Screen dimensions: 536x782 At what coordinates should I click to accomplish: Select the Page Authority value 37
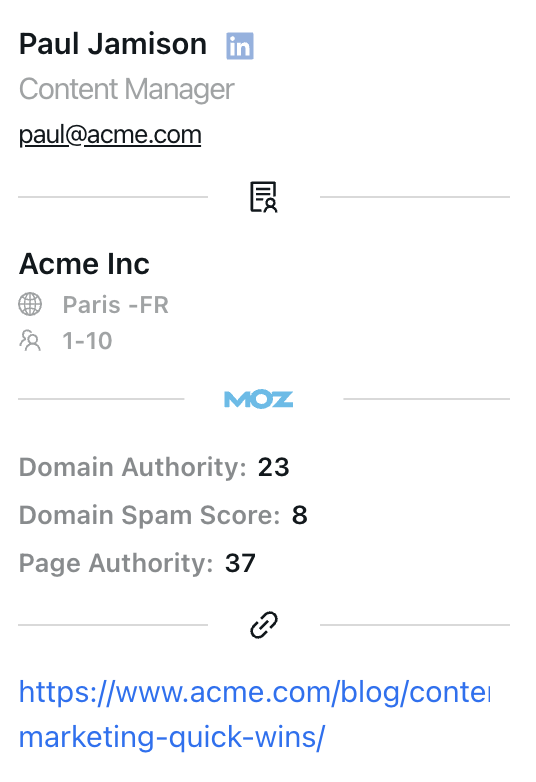(240, 563)
